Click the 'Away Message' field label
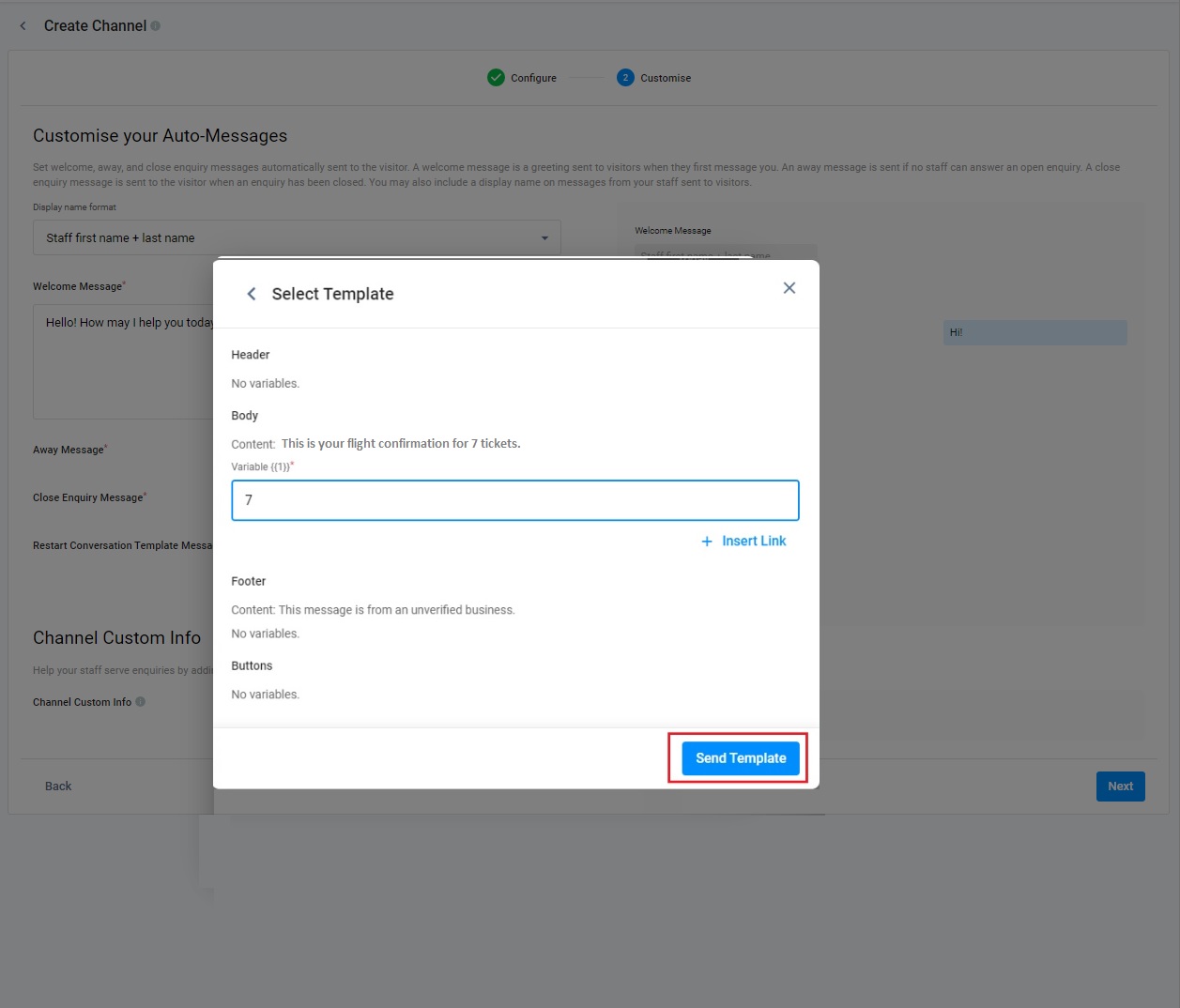The width and height of the screenshot is (1180, 1008). click(x=69, y=451)
